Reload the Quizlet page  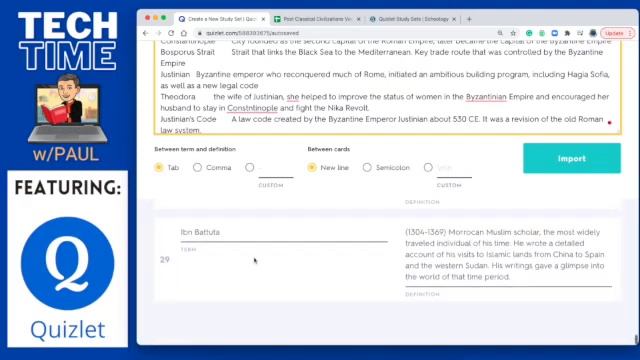coord(171,33)
